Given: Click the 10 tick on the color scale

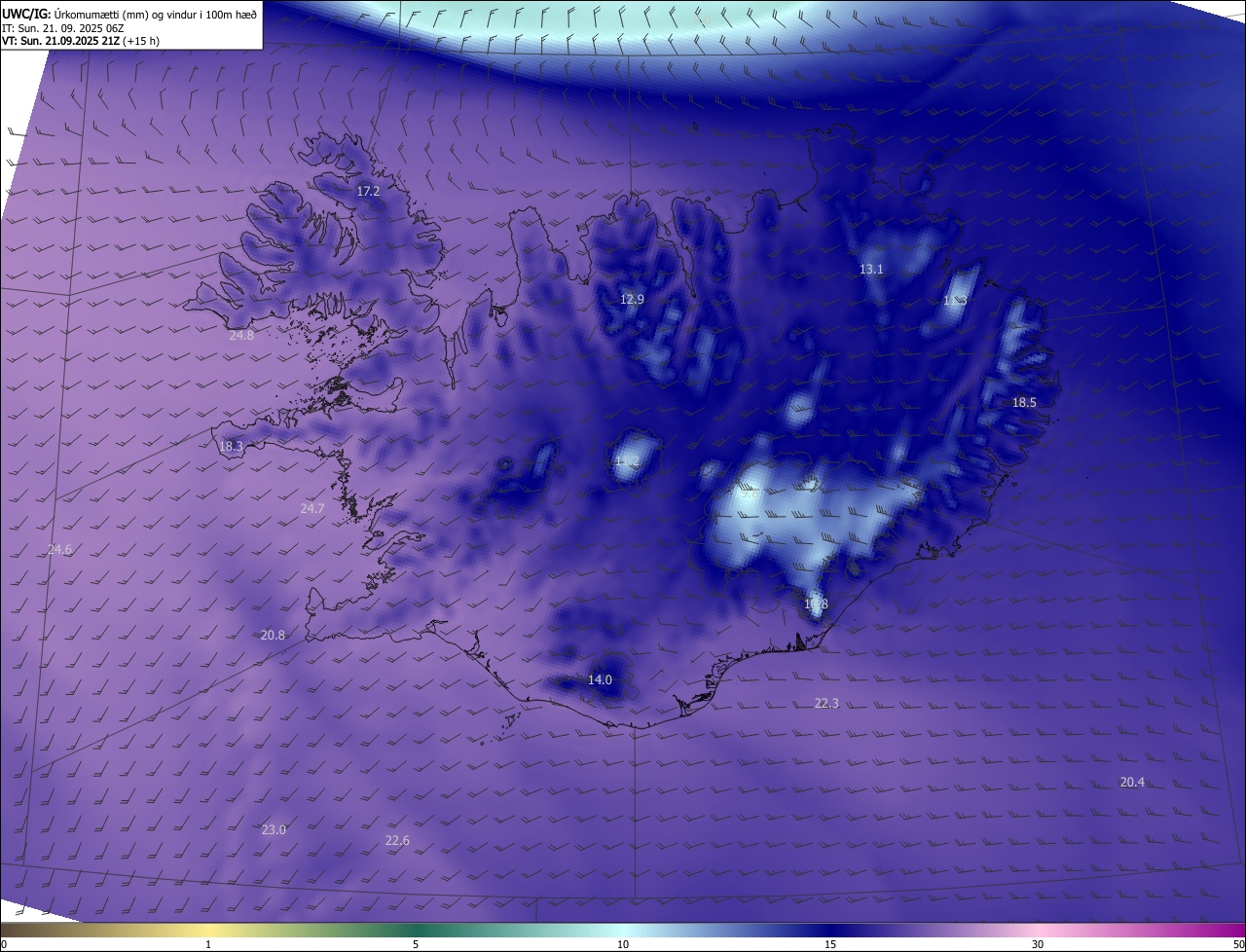Looking at the screenshot, I should (623, 944).
